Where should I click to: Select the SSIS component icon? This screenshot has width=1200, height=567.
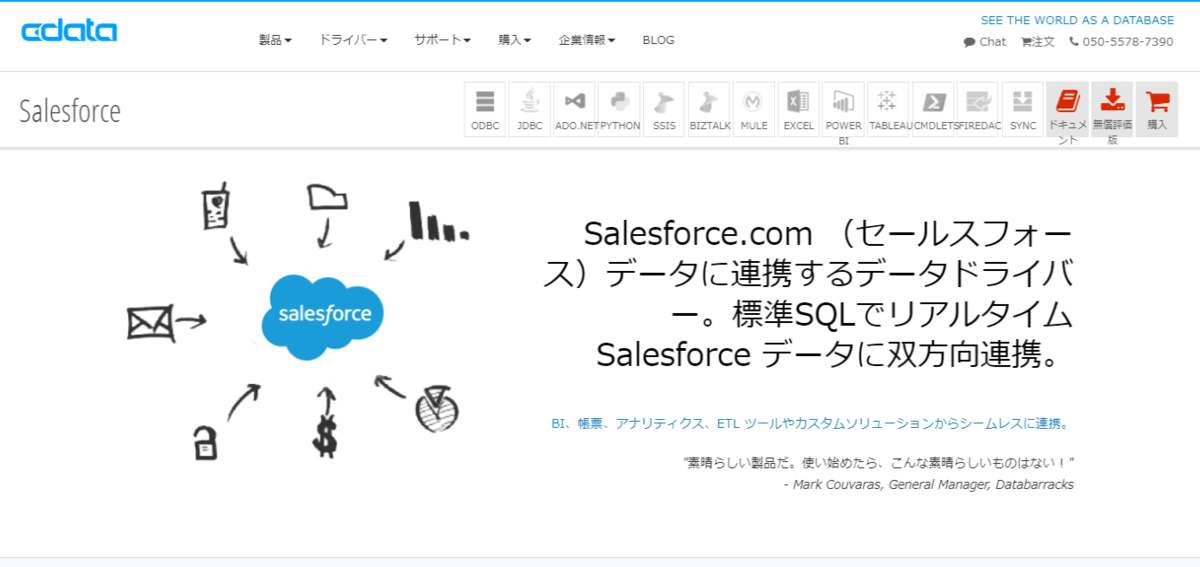(x=664, y=109)
